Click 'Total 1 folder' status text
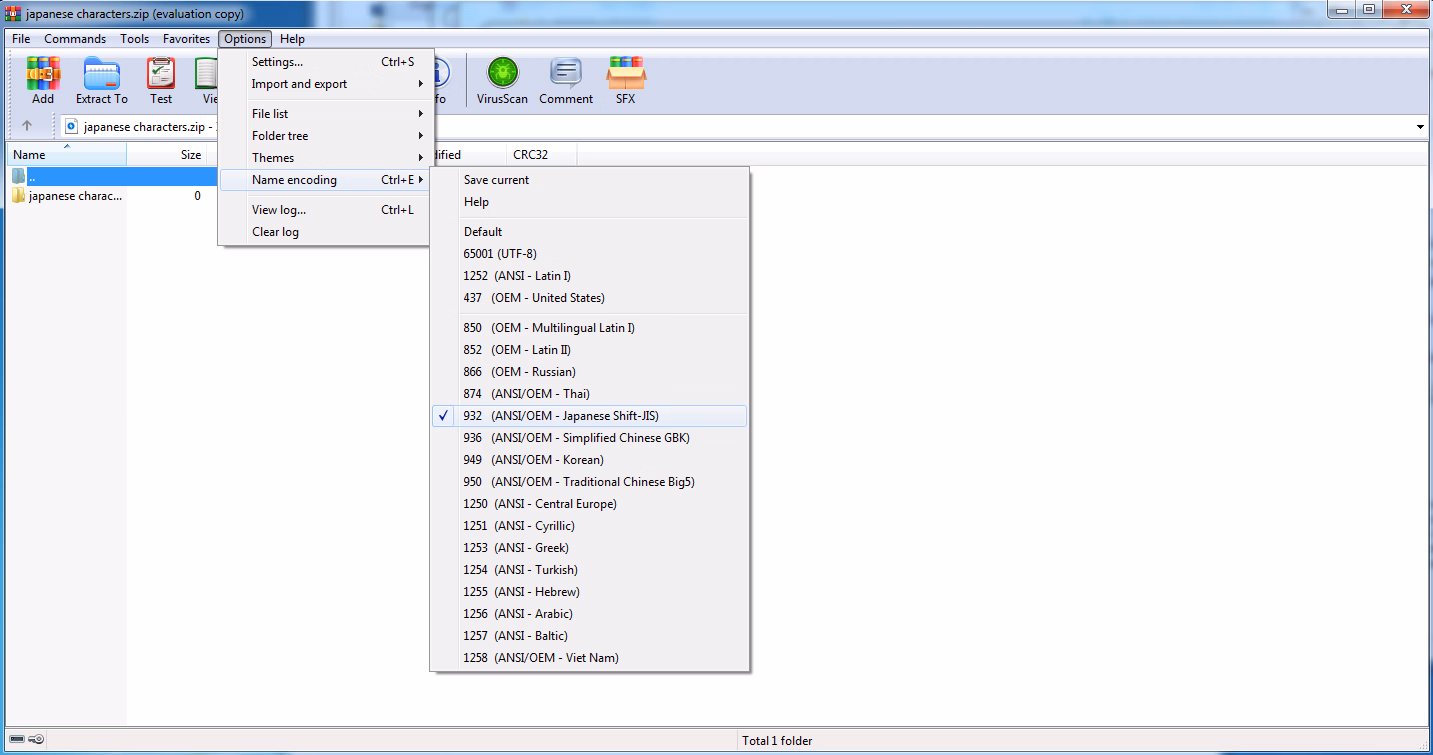 777,741
